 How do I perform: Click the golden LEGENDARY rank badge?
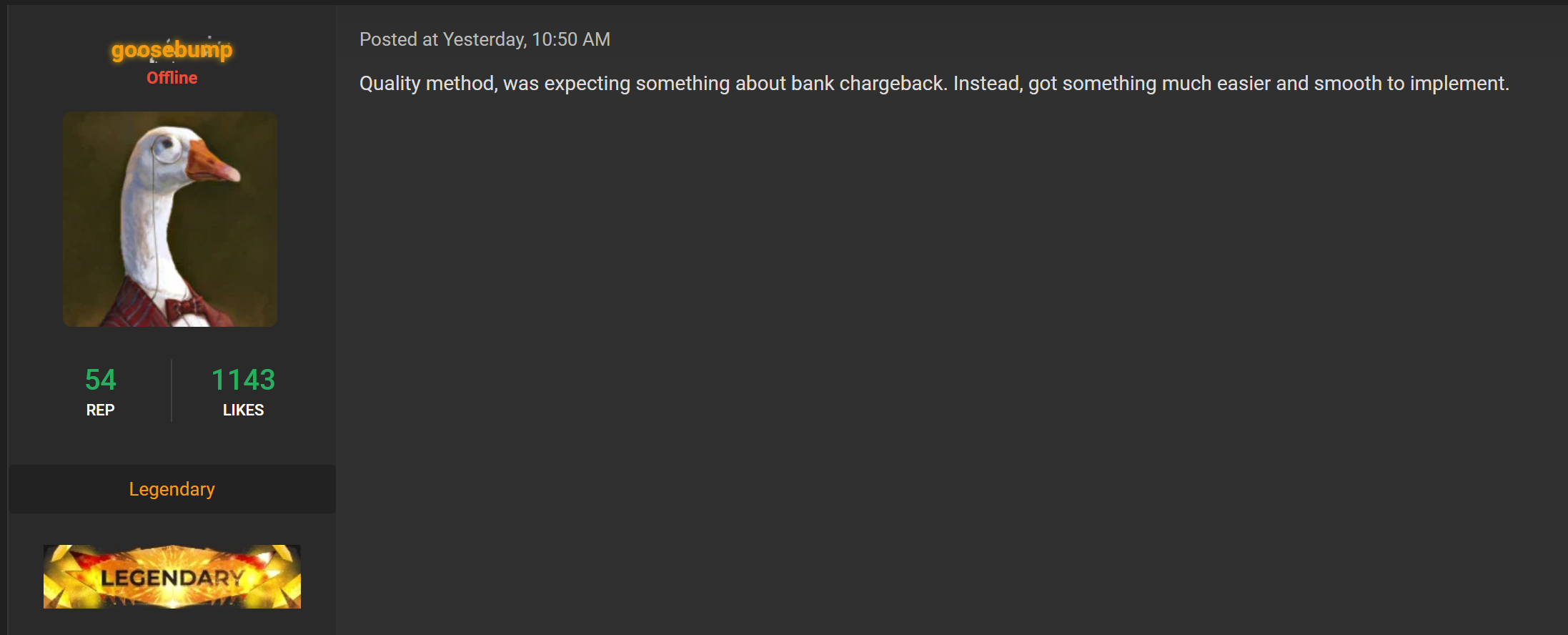172,576
